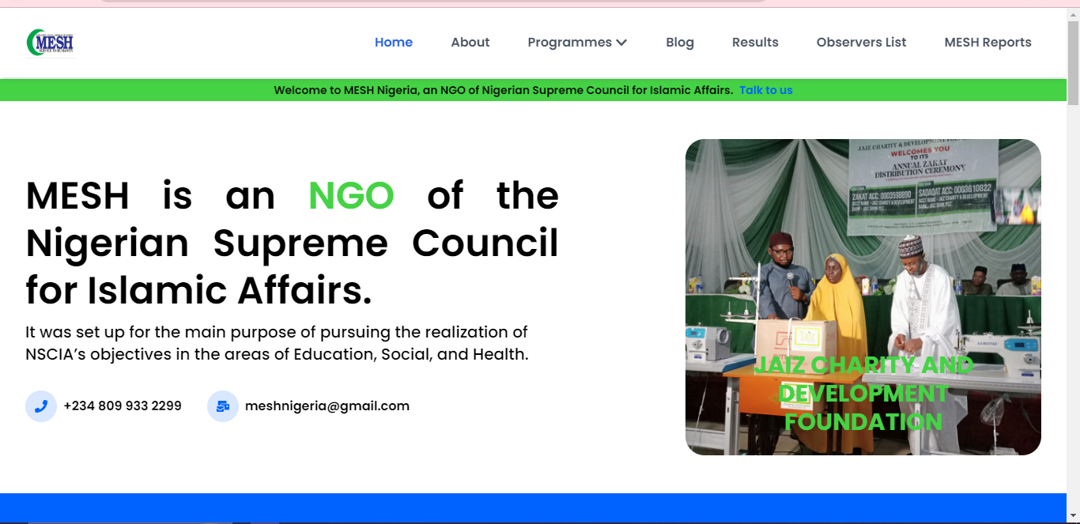Open the MESH Reports page
The width and height of the screenshot is (1080, 524).
988,42
